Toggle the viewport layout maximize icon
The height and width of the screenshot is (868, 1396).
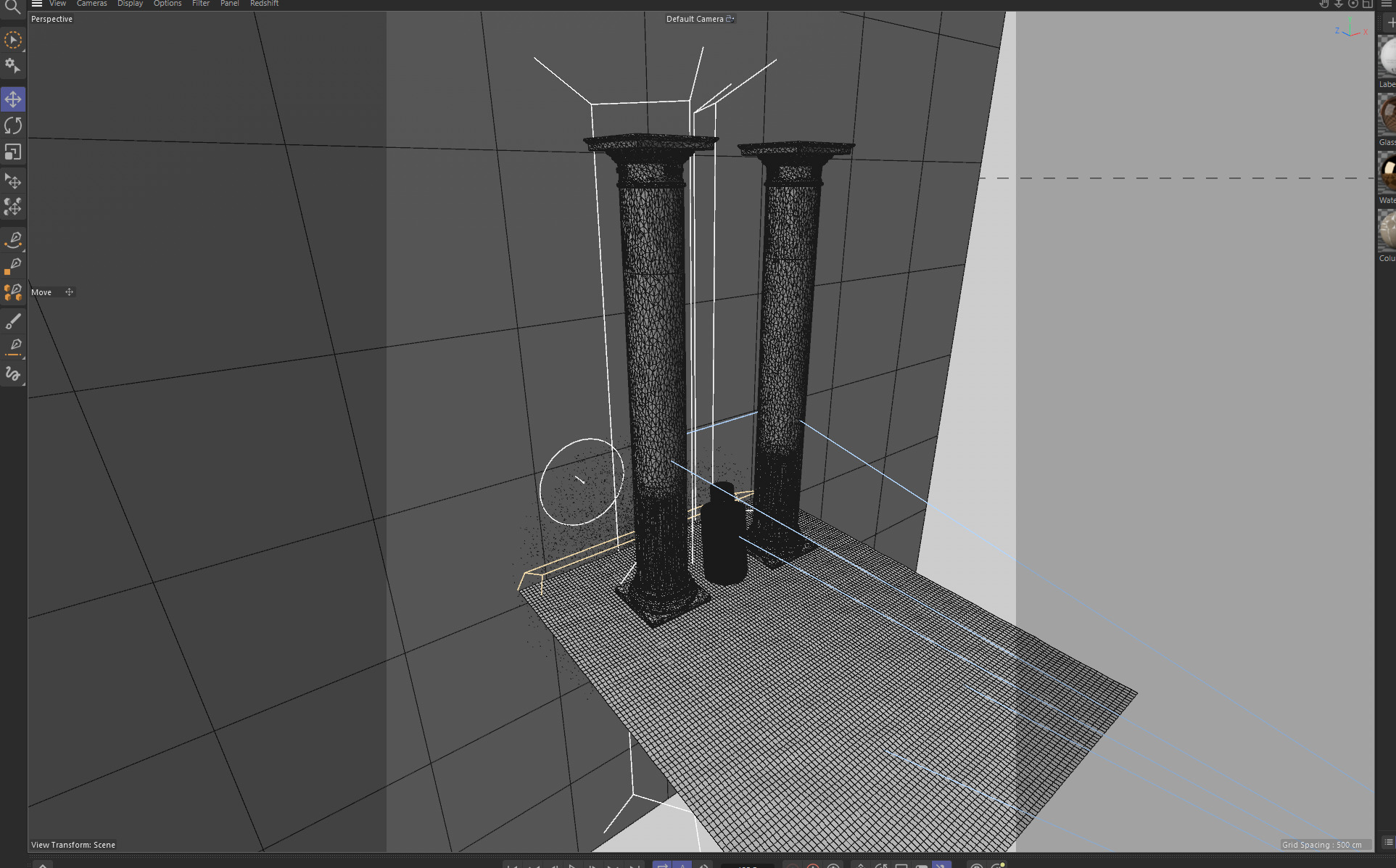coord(1367,4)
